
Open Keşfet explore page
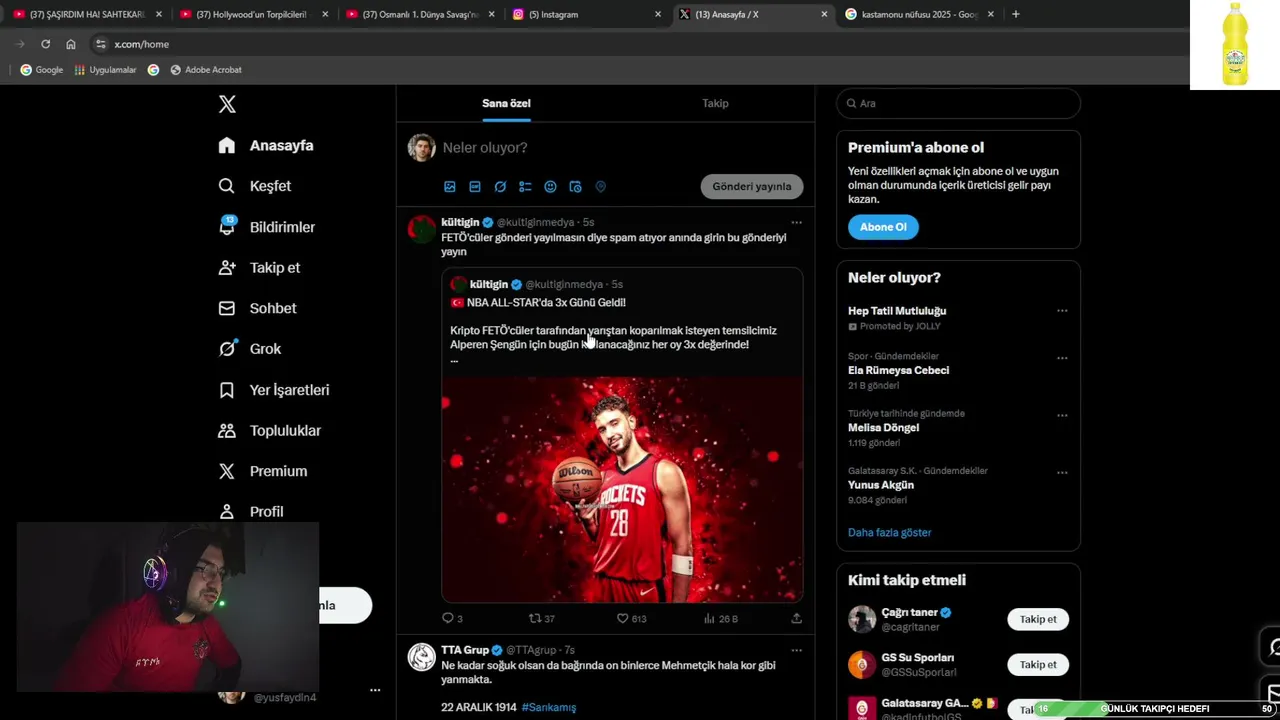255,186
